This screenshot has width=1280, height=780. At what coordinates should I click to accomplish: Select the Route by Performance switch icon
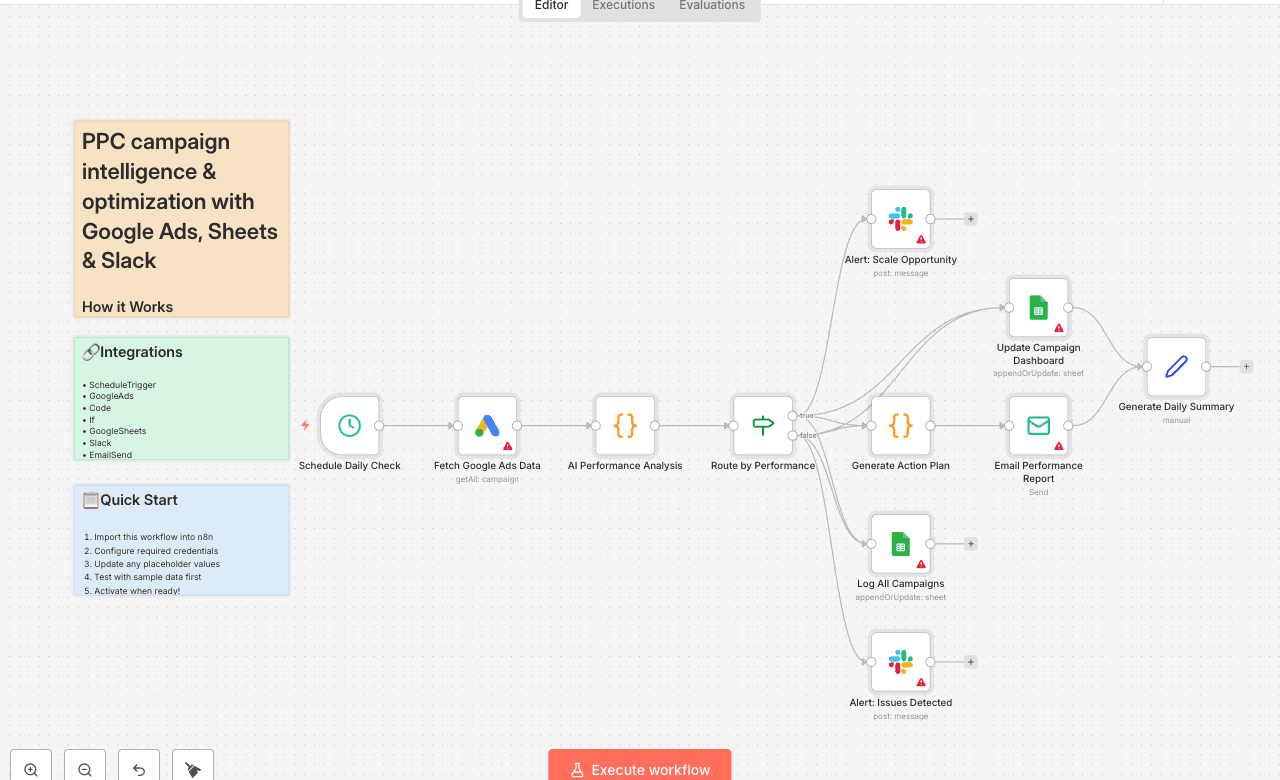click(762, 425)
